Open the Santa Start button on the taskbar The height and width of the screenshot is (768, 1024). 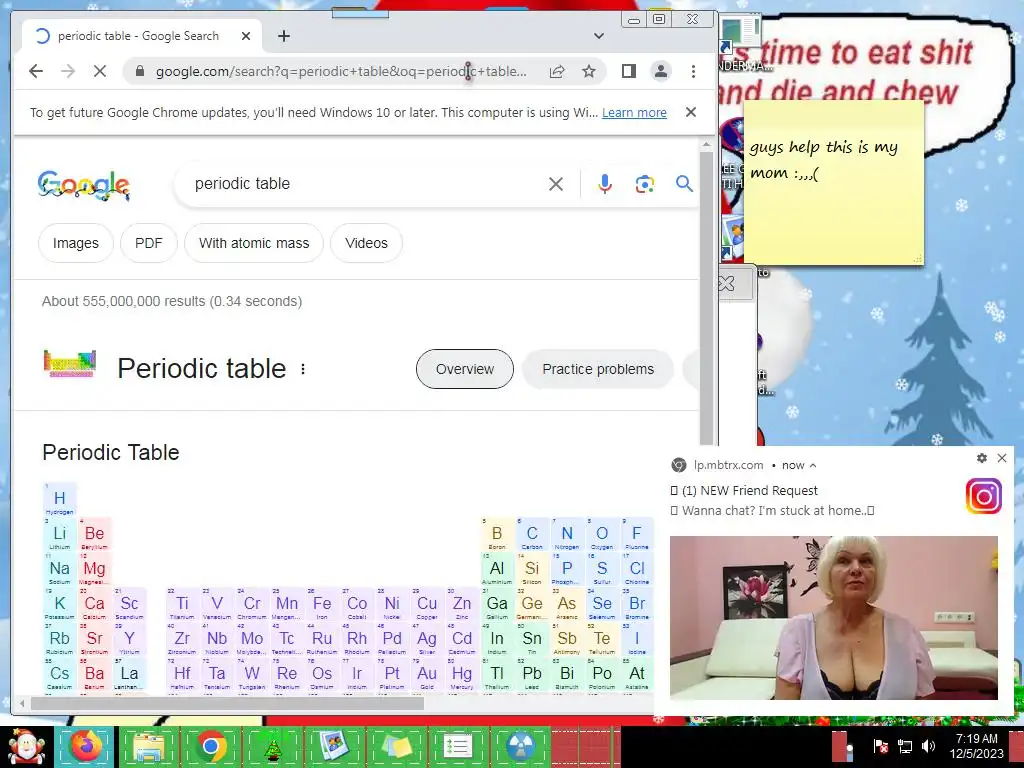coord(25,747)
